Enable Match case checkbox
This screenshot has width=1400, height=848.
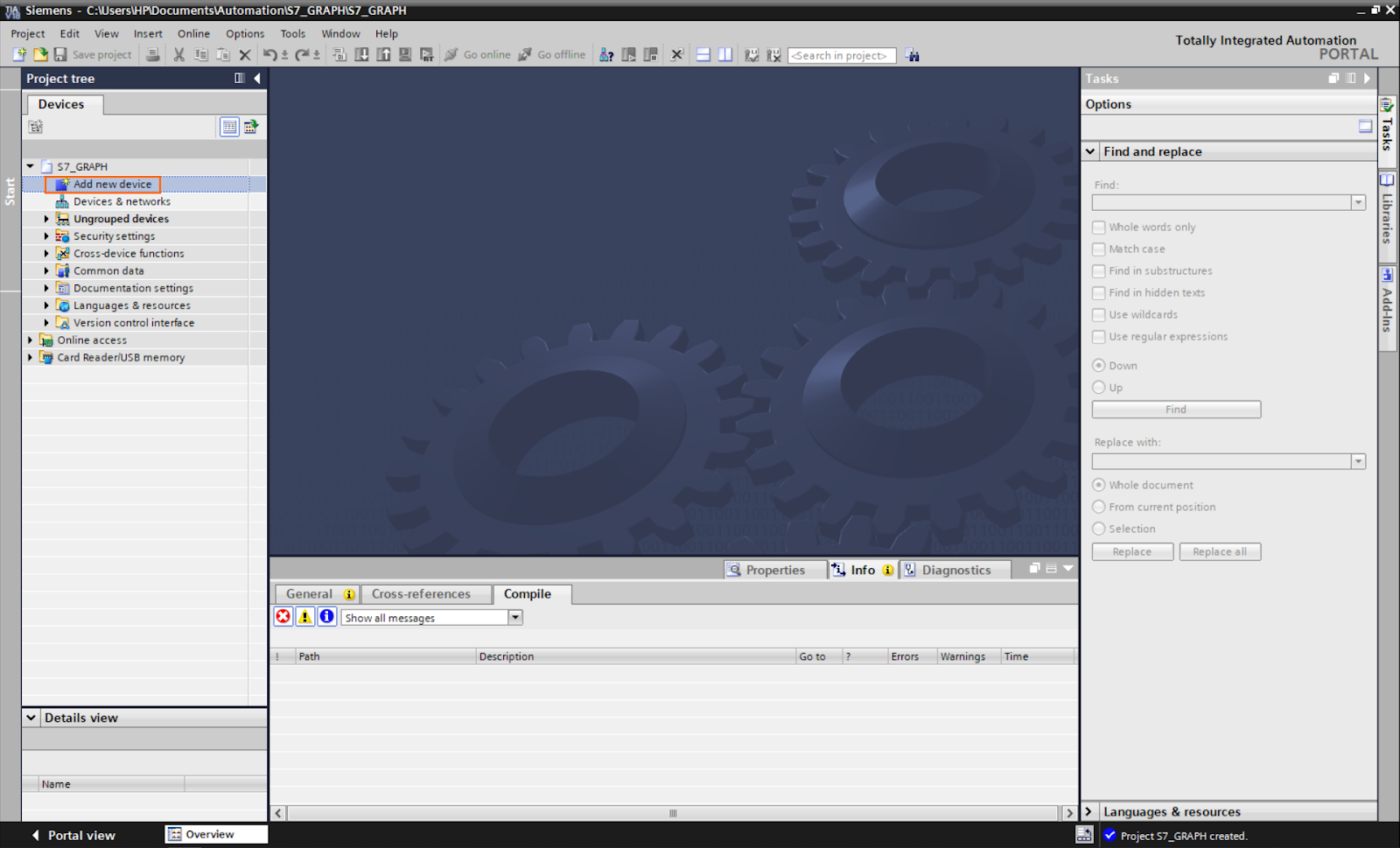[1099, 249]
